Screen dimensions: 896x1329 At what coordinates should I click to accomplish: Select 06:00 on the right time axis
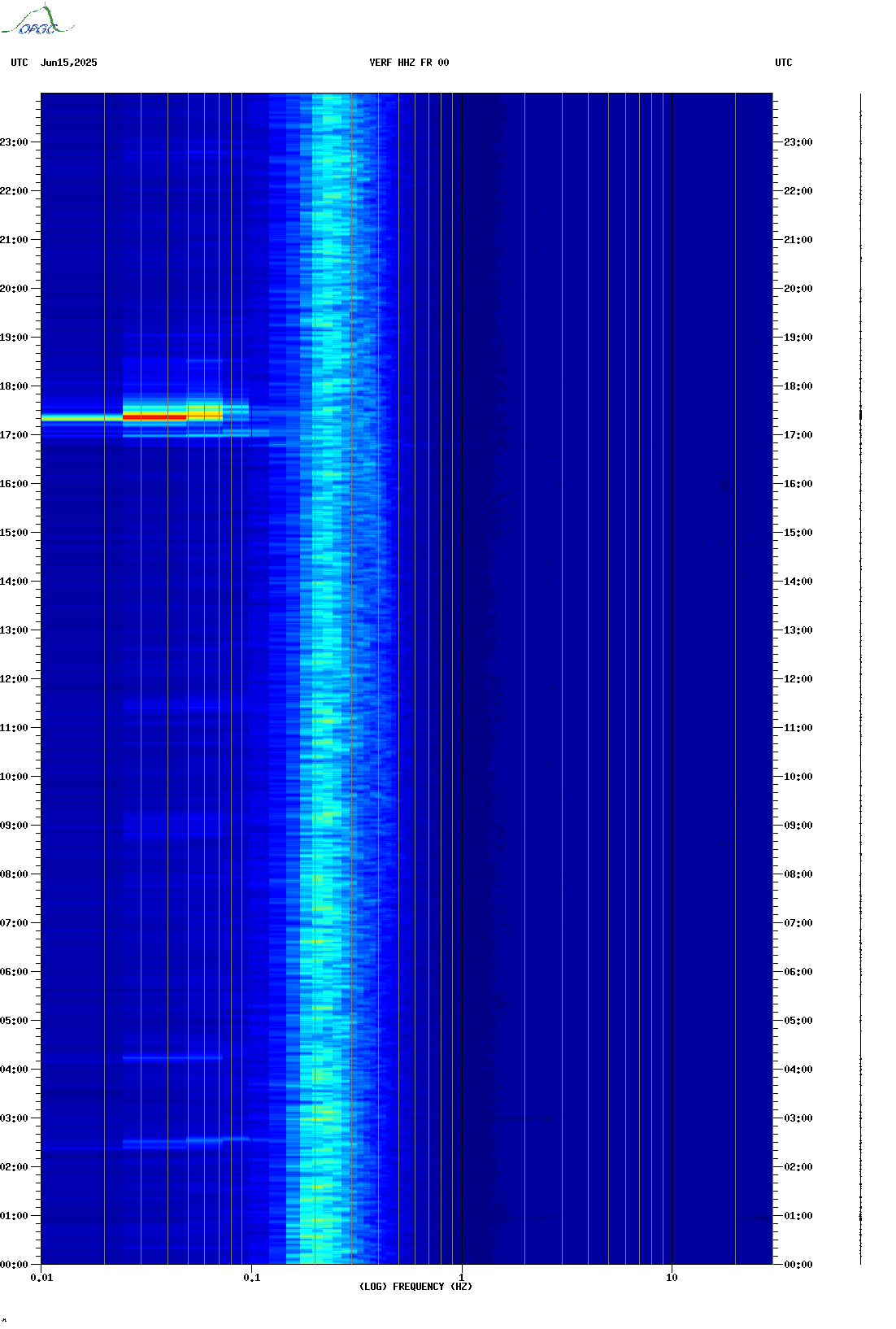pos(798,972)
